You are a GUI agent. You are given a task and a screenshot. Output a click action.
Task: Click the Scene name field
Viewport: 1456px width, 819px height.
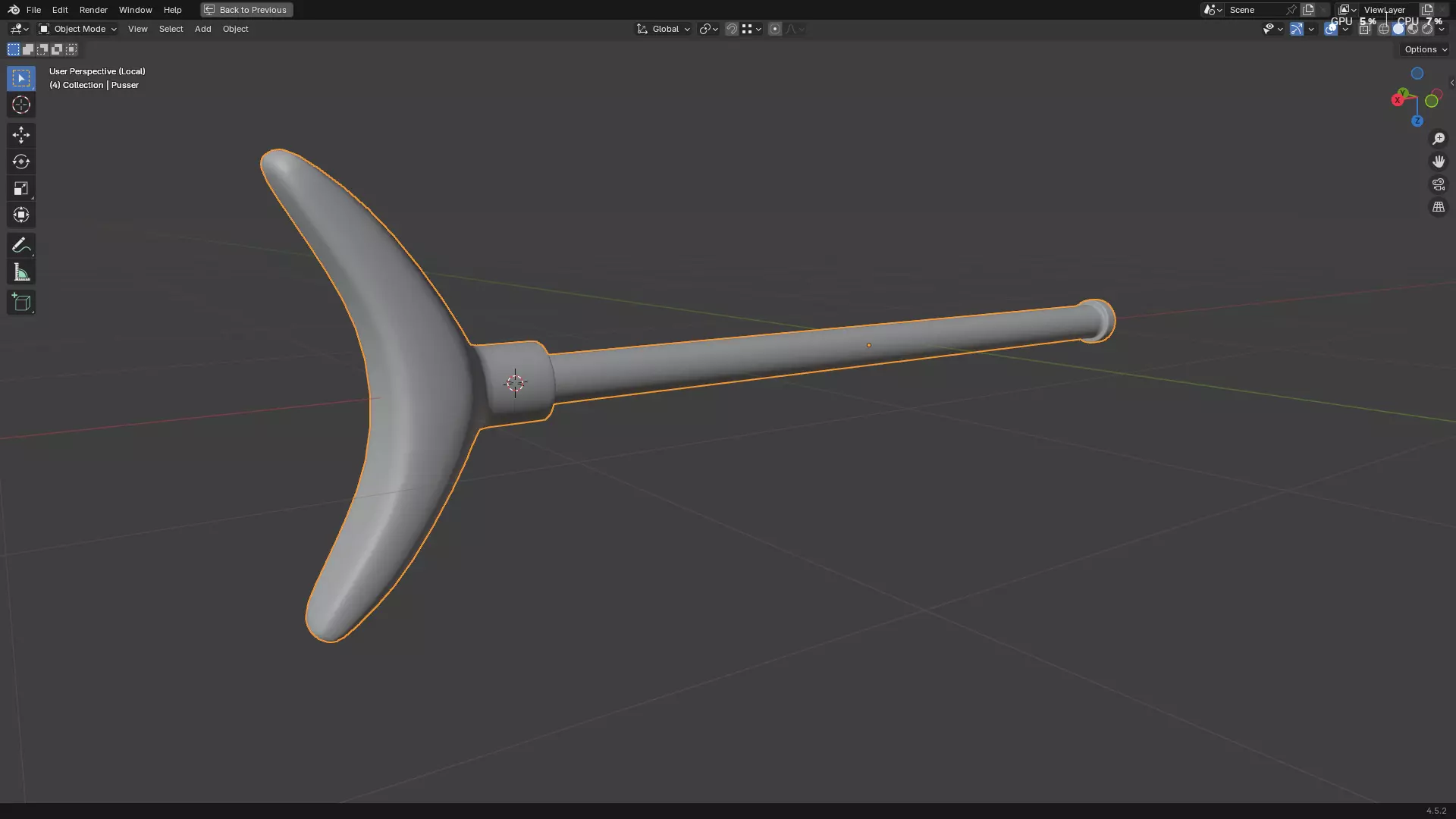click(x=1255, y=10)
